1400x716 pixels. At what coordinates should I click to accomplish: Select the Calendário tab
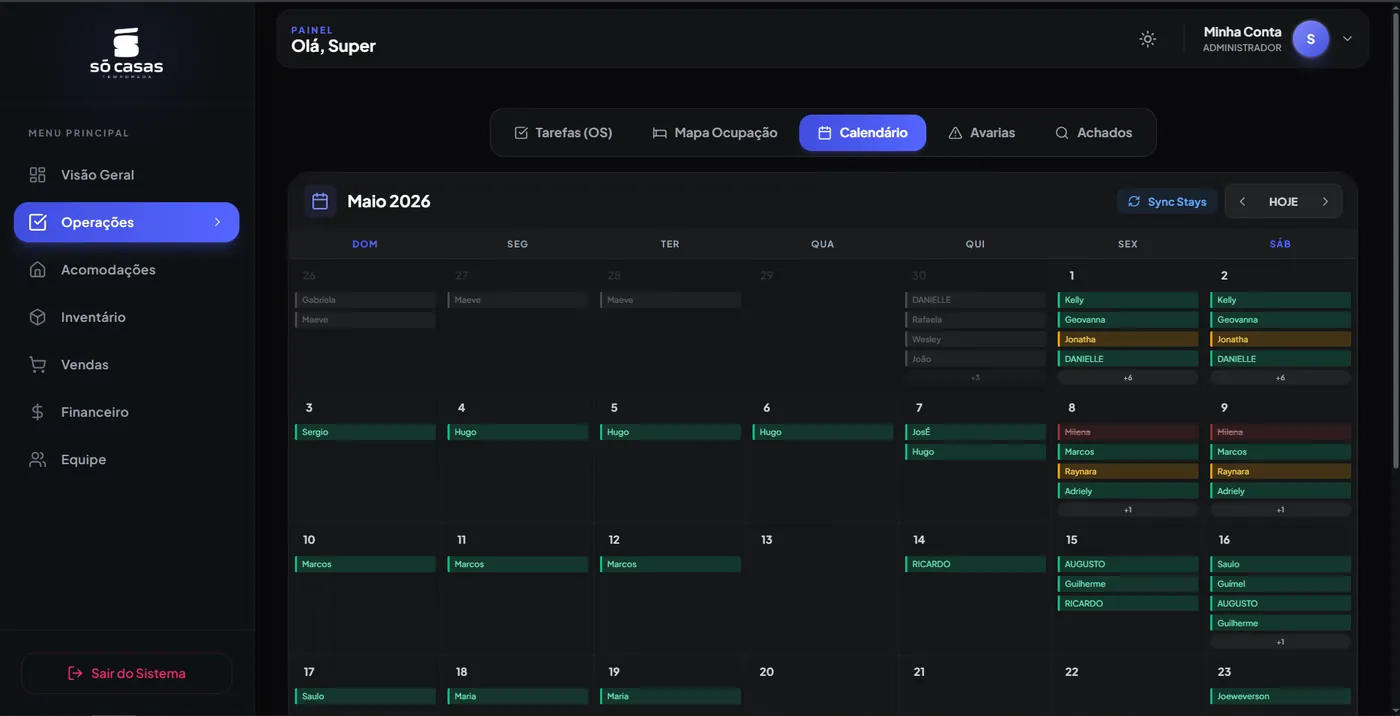[862, 133]
